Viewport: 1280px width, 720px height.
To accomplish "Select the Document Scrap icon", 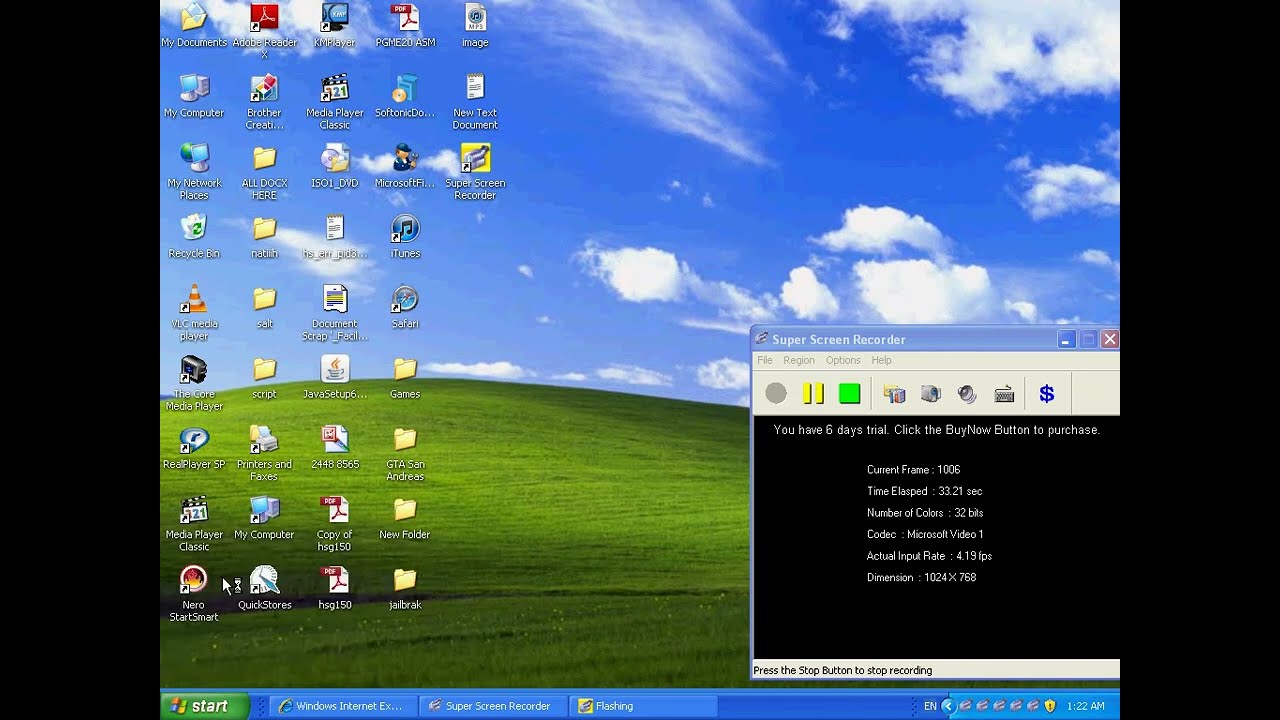I will click(x=335, y=312).
